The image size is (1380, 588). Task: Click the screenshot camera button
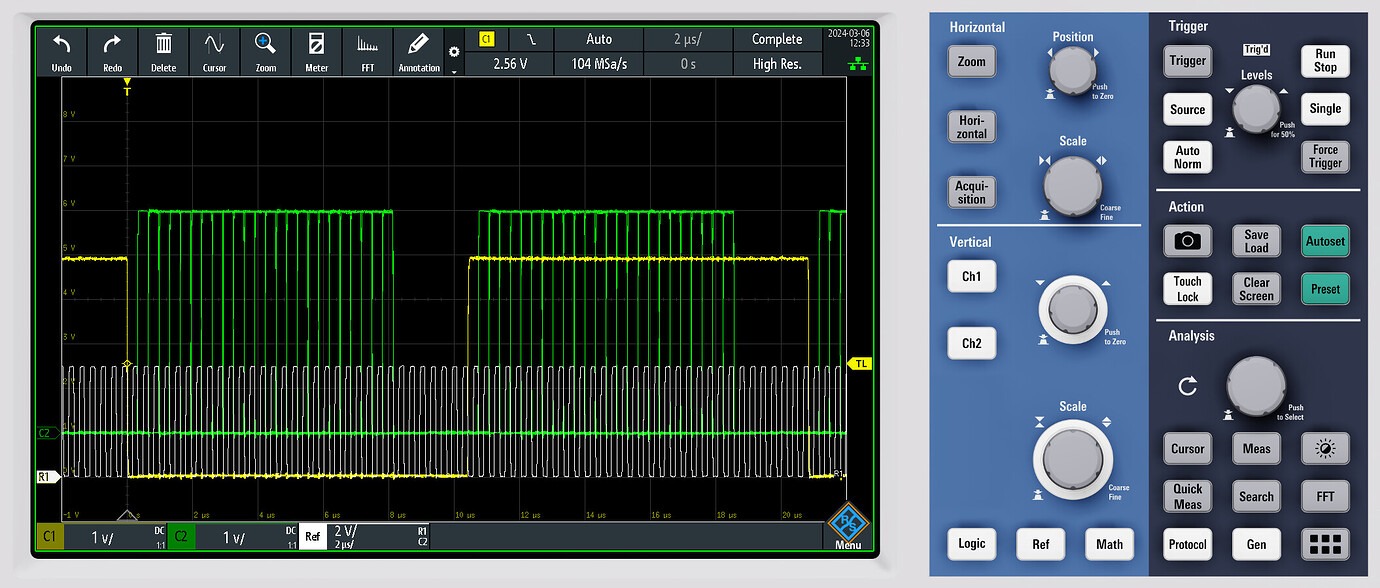click(x=1187, y=241)
